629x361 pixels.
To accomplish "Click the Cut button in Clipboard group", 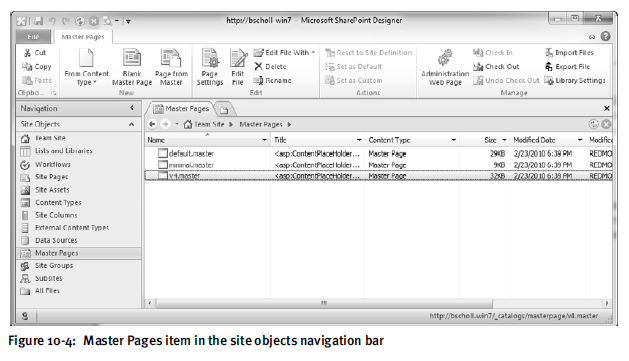I will click(x=35, y=53).
